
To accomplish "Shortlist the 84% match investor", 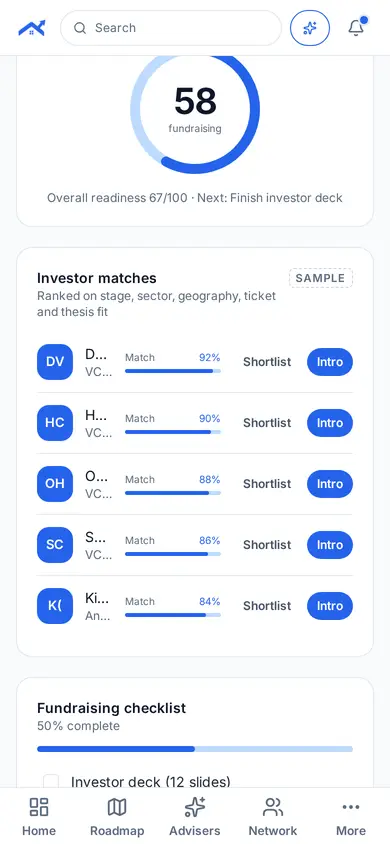I will point(267,606).
